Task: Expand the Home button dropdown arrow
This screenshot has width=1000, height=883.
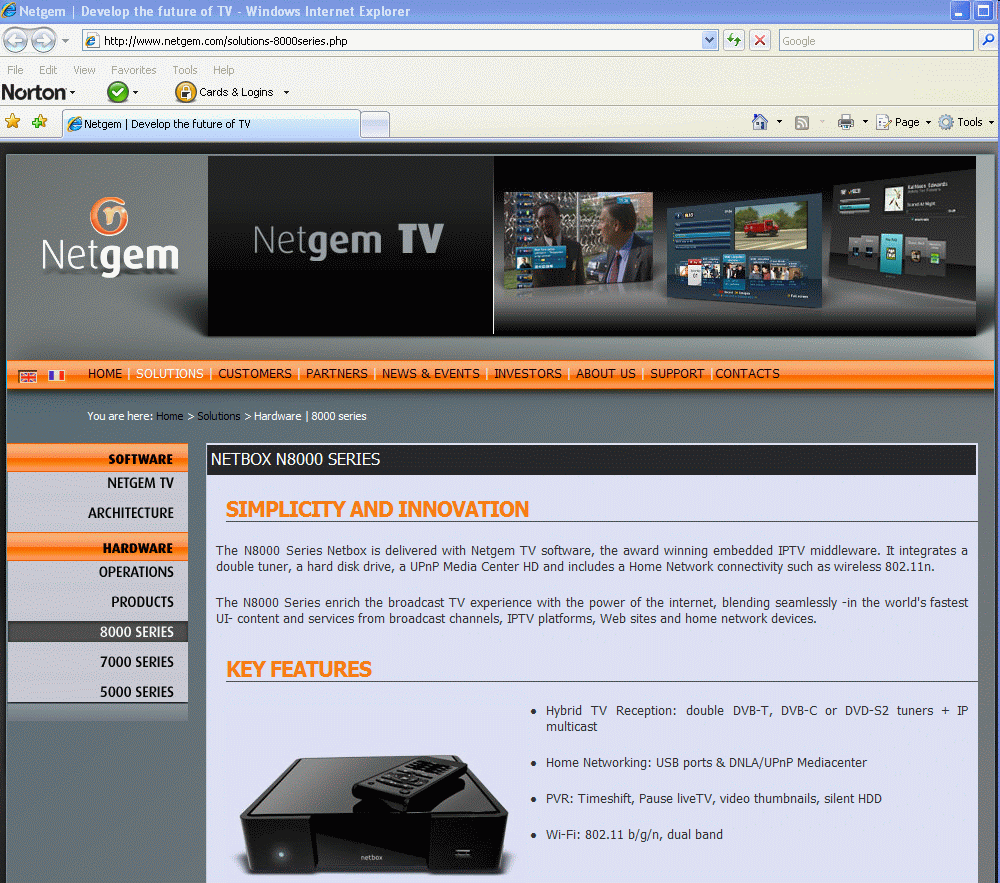Action: (779, 122)
